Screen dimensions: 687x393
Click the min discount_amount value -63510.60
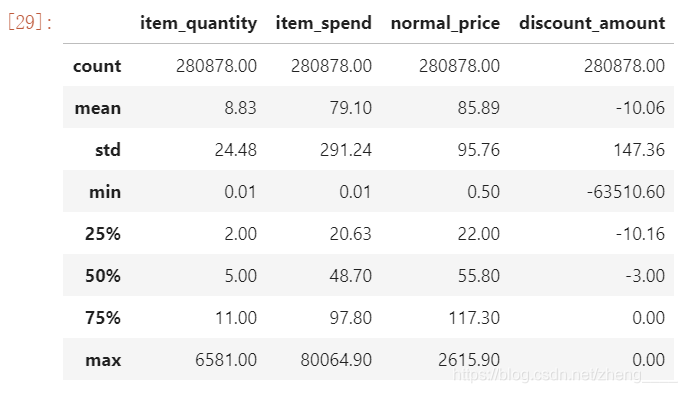(626, 192)
